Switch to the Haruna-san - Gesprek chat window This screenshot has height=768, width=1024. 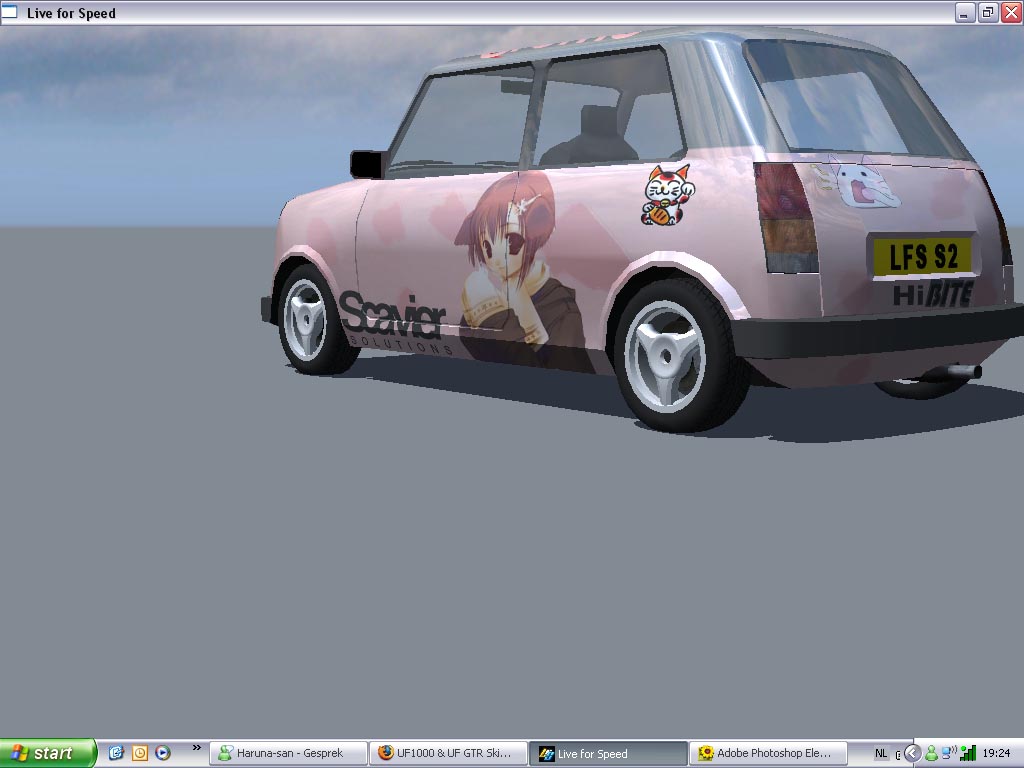(x=288, y=754)
